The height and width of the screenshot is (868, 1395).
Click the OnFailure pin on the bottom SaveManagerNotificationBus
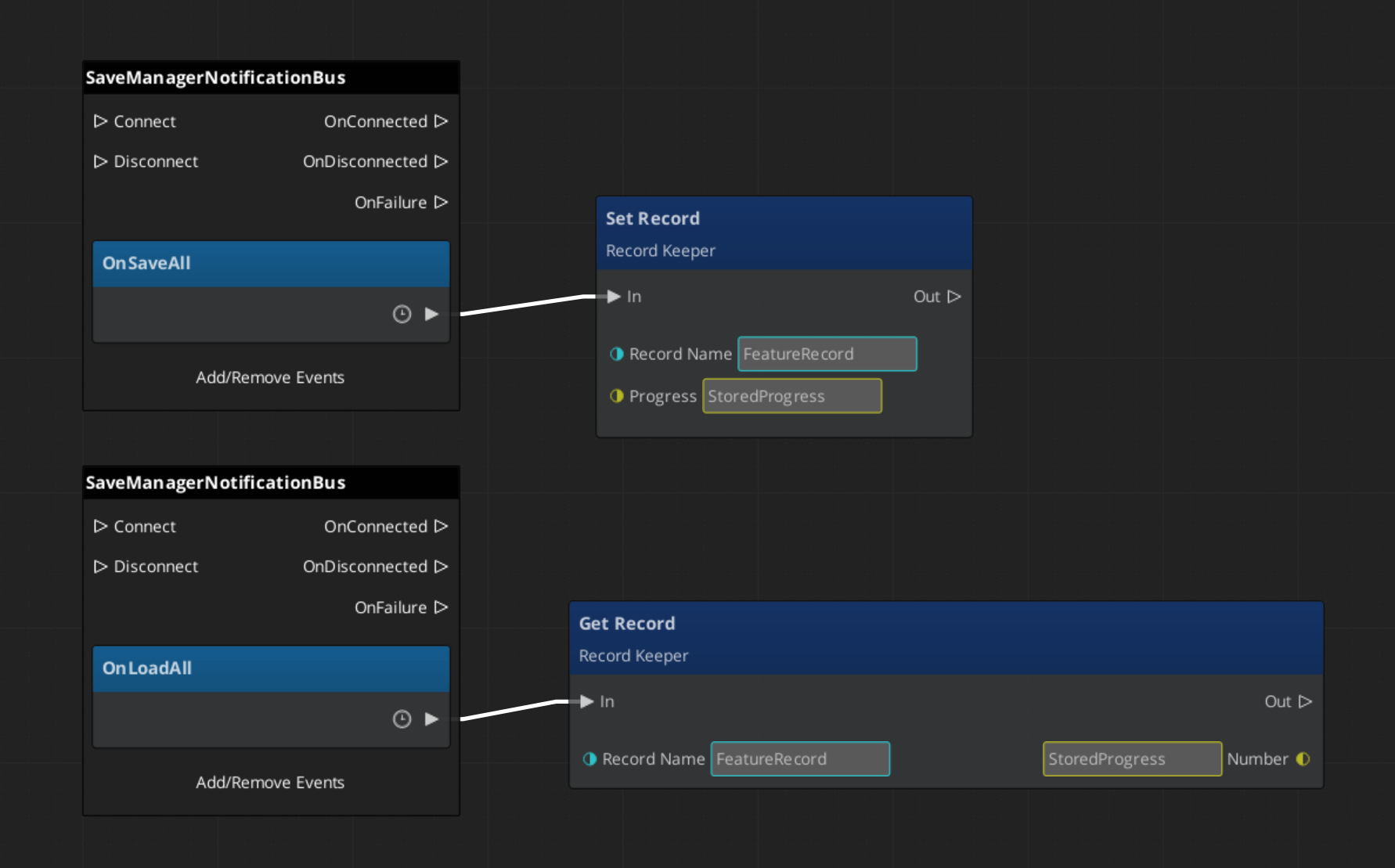(441, 607)
